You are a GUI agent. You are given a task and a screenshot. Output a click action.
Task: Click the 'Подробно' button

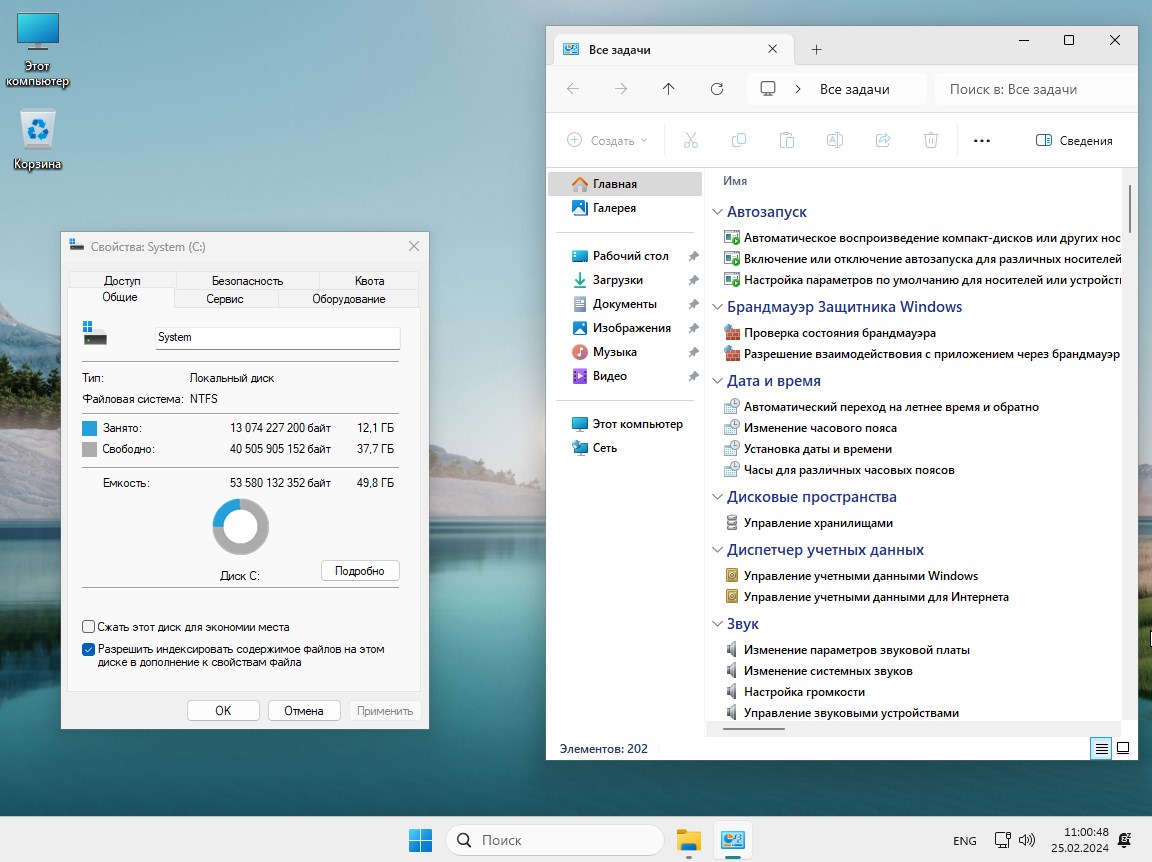tap(360, 571)
